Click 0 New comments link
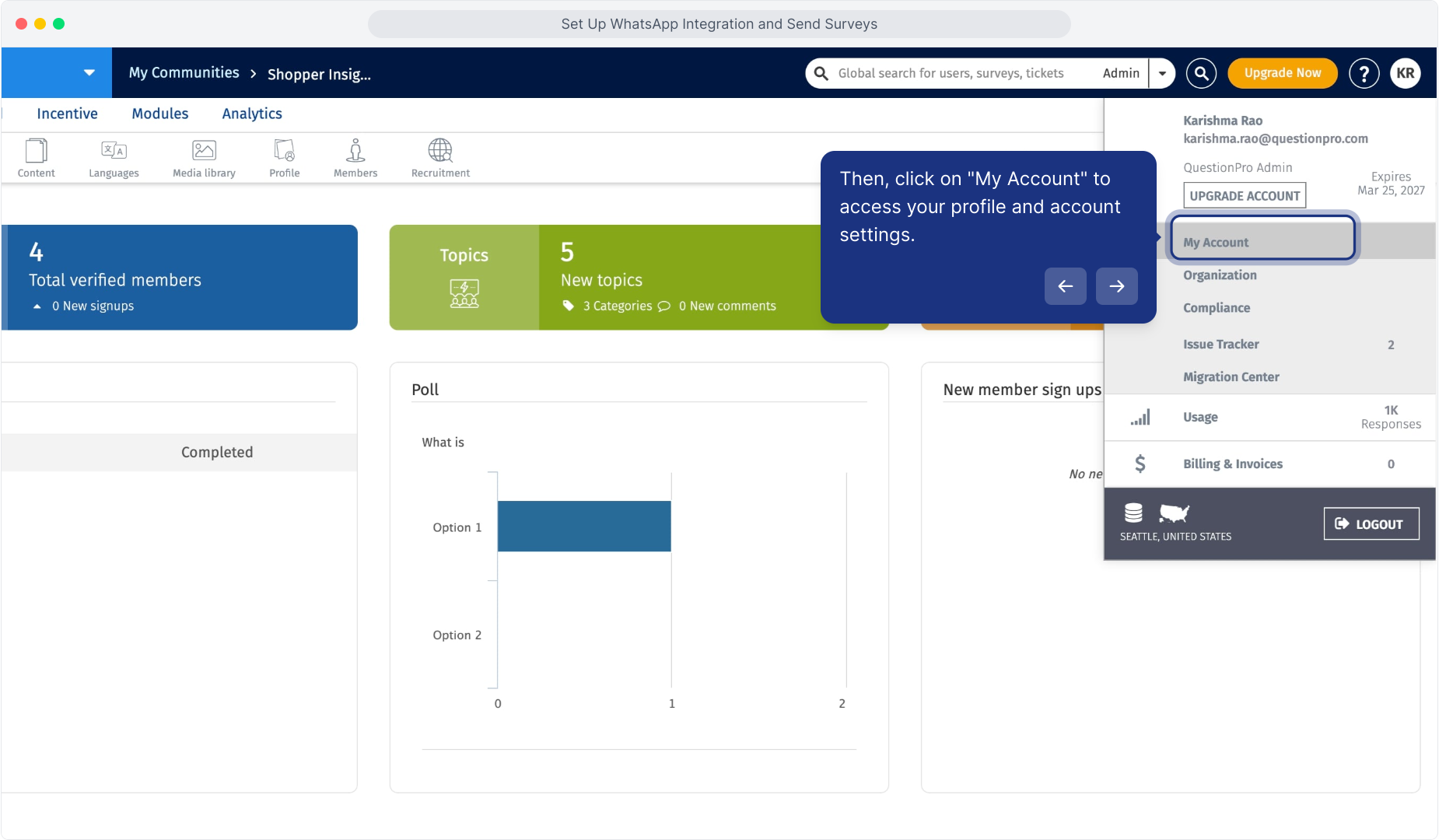 727,306
